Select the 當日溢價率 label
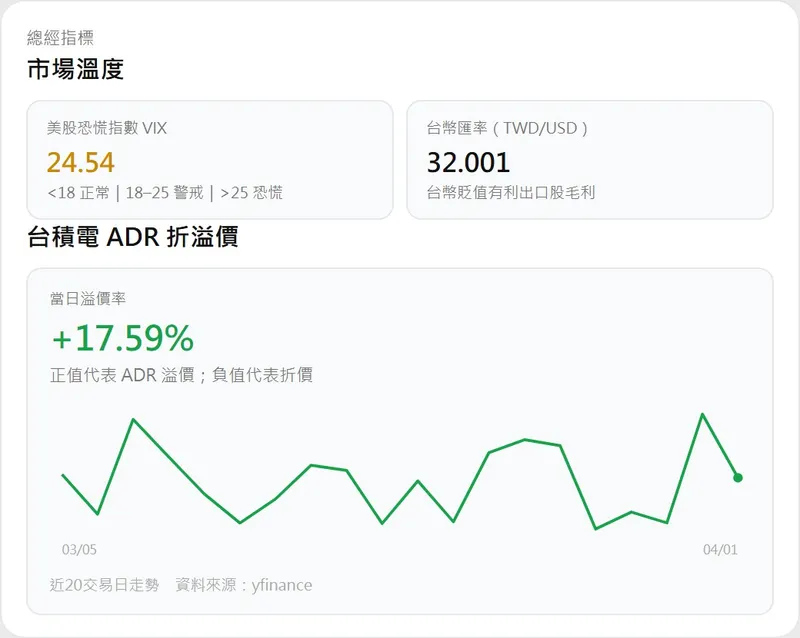This screenshot has width=800, height=638. pos(88,299)
